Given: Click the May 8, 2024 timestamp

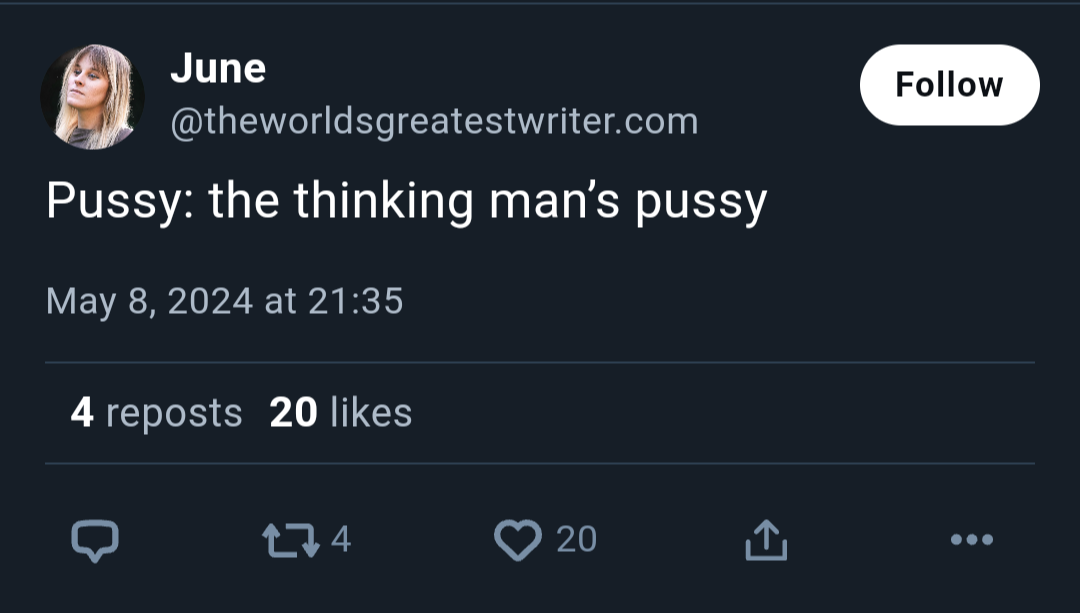Looking at the screenshot, I should click(x=225, y=302).
